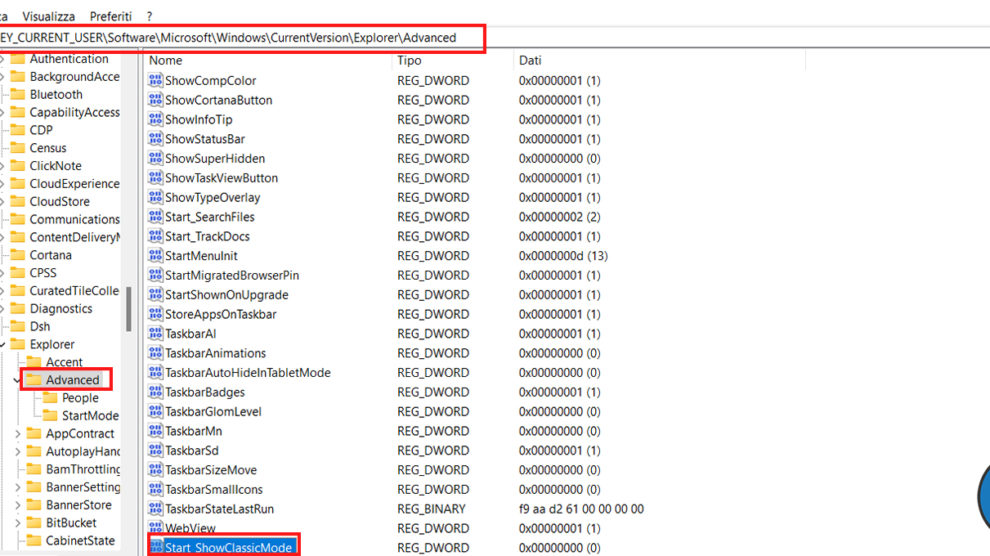Select the Authentication key
The width and height of the screenshot is (990, 556).
69,59
